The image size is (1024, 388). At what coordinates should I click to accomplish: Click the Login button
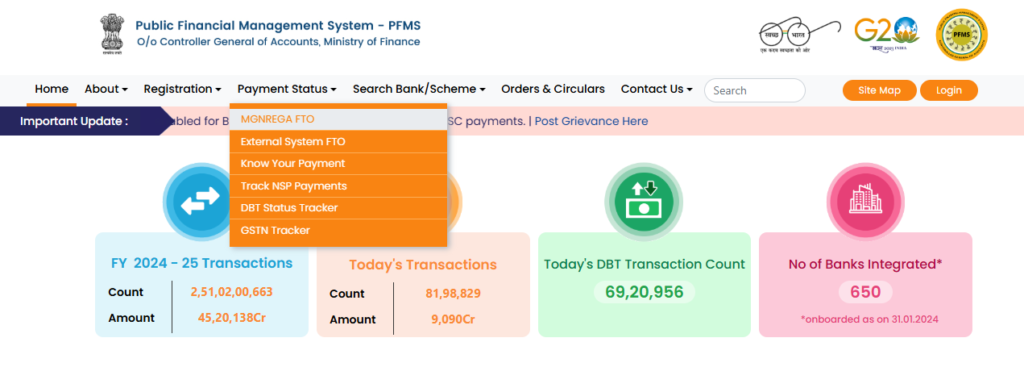948,90
